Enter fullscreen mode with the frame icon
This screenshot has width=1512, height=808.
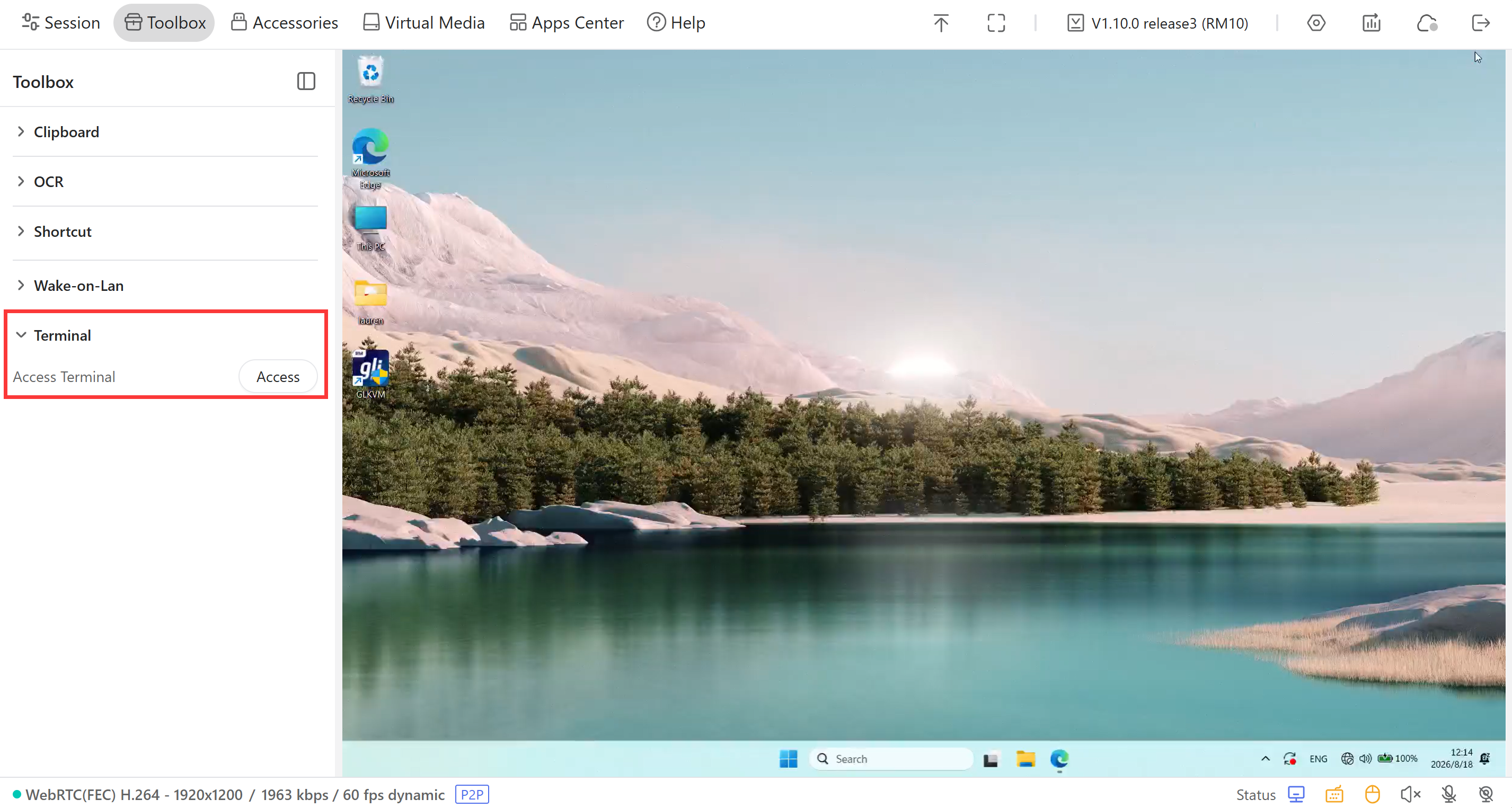[996, 23]
